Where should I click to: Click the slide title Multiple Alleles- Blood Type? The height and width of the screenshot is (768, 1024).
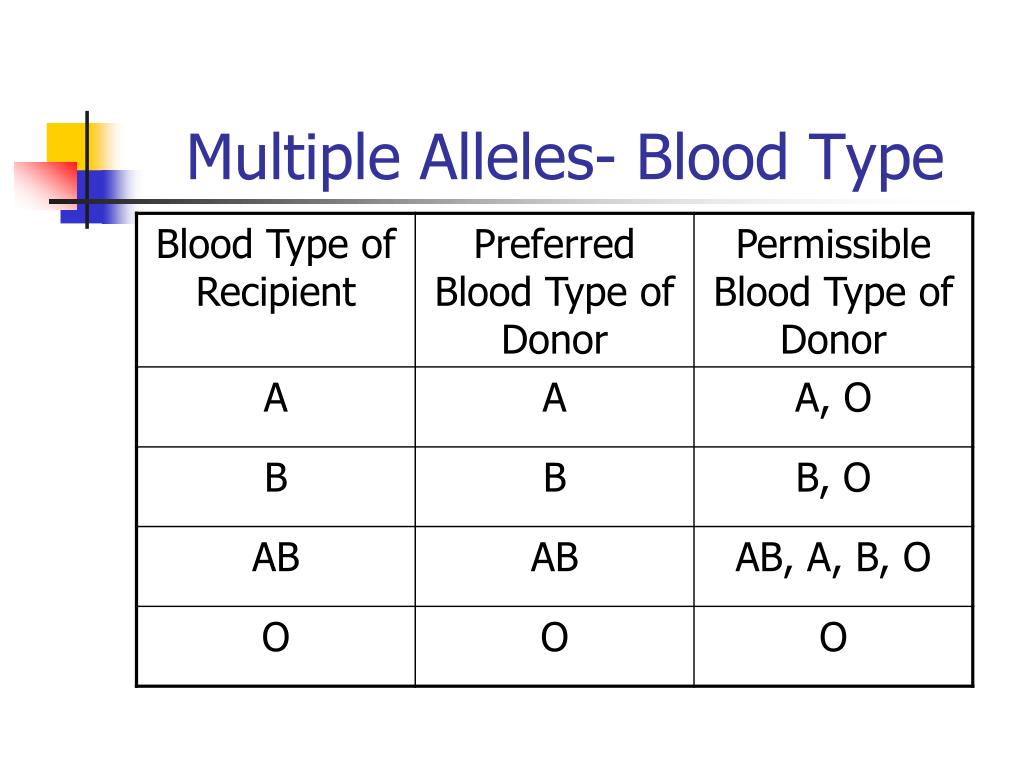(565, 157)
